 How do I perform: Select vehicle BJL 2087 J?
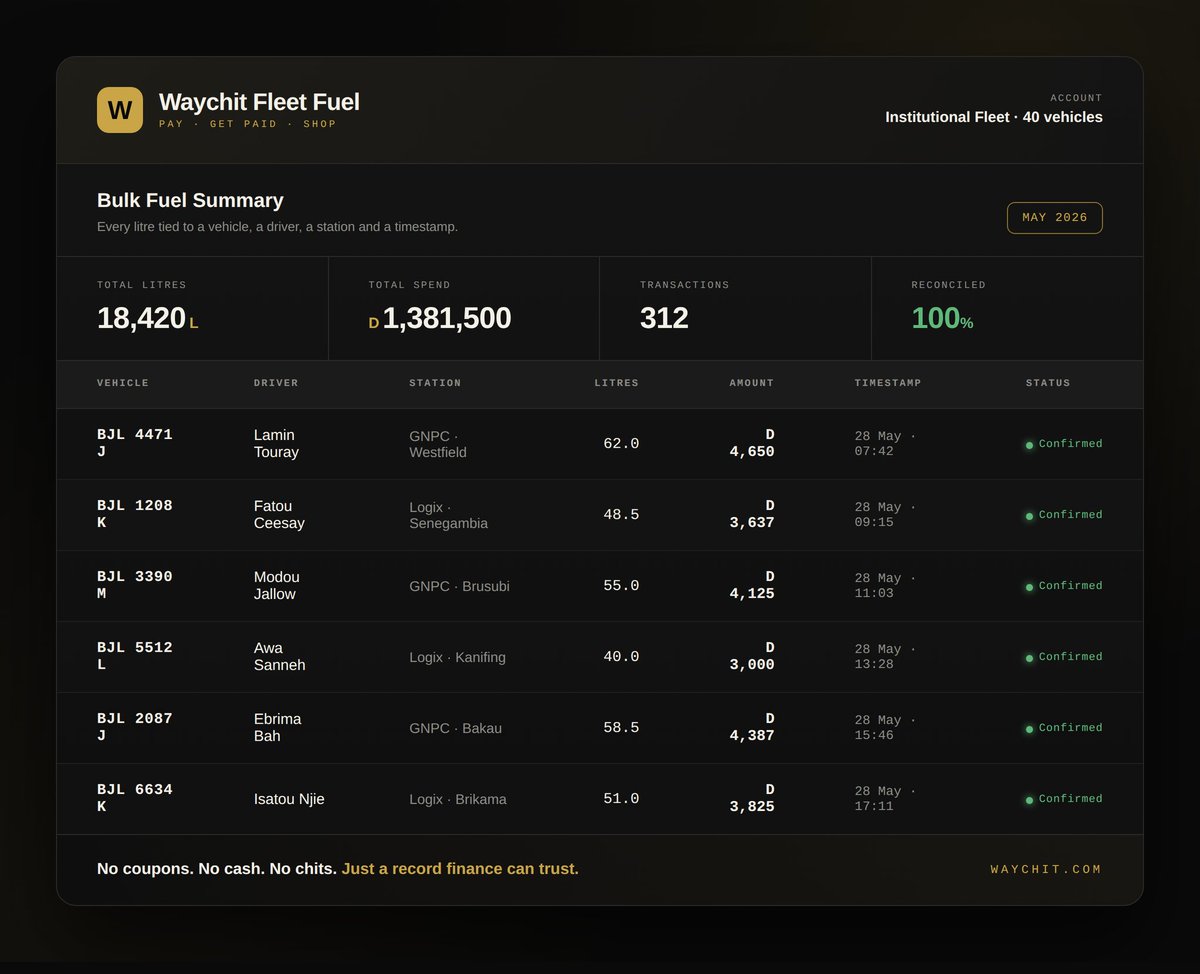pyautogui.click(x=135, y=727)
